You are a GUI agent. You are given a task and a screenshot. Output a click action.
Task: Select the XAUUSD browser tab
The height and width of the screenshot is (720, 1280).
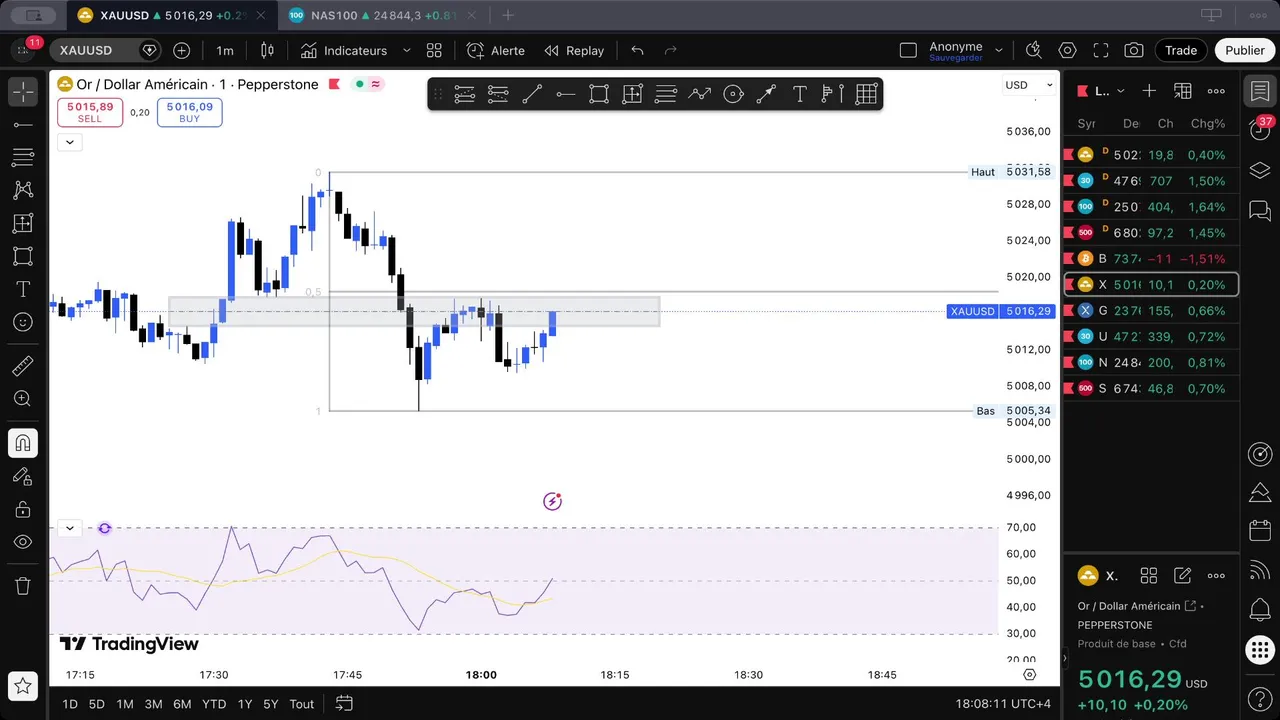tap(172, 15)
